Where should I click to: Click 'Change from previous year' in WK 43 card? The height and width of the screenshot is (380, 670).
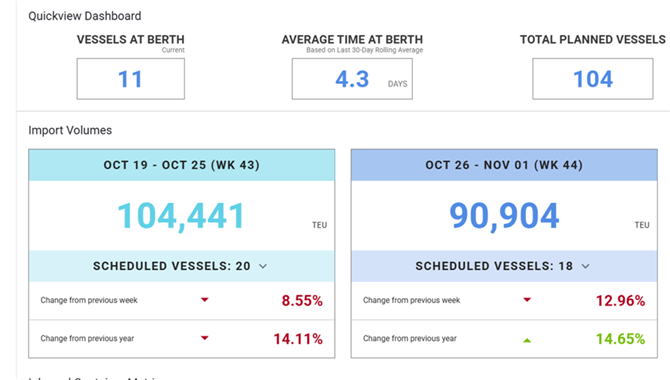click(x=87, y=339)
